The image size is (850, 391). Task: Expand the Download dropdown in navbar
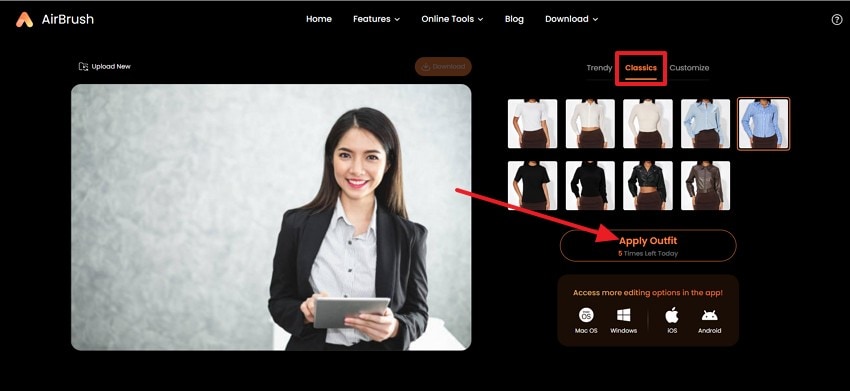coord(571,19)
